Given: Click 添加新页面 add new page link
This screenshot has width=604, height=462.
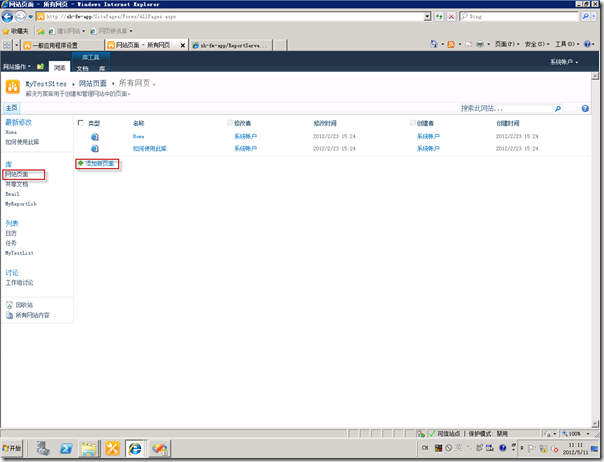Looking at the screenshot, I should pyautogui.click(x=99, y=164).
